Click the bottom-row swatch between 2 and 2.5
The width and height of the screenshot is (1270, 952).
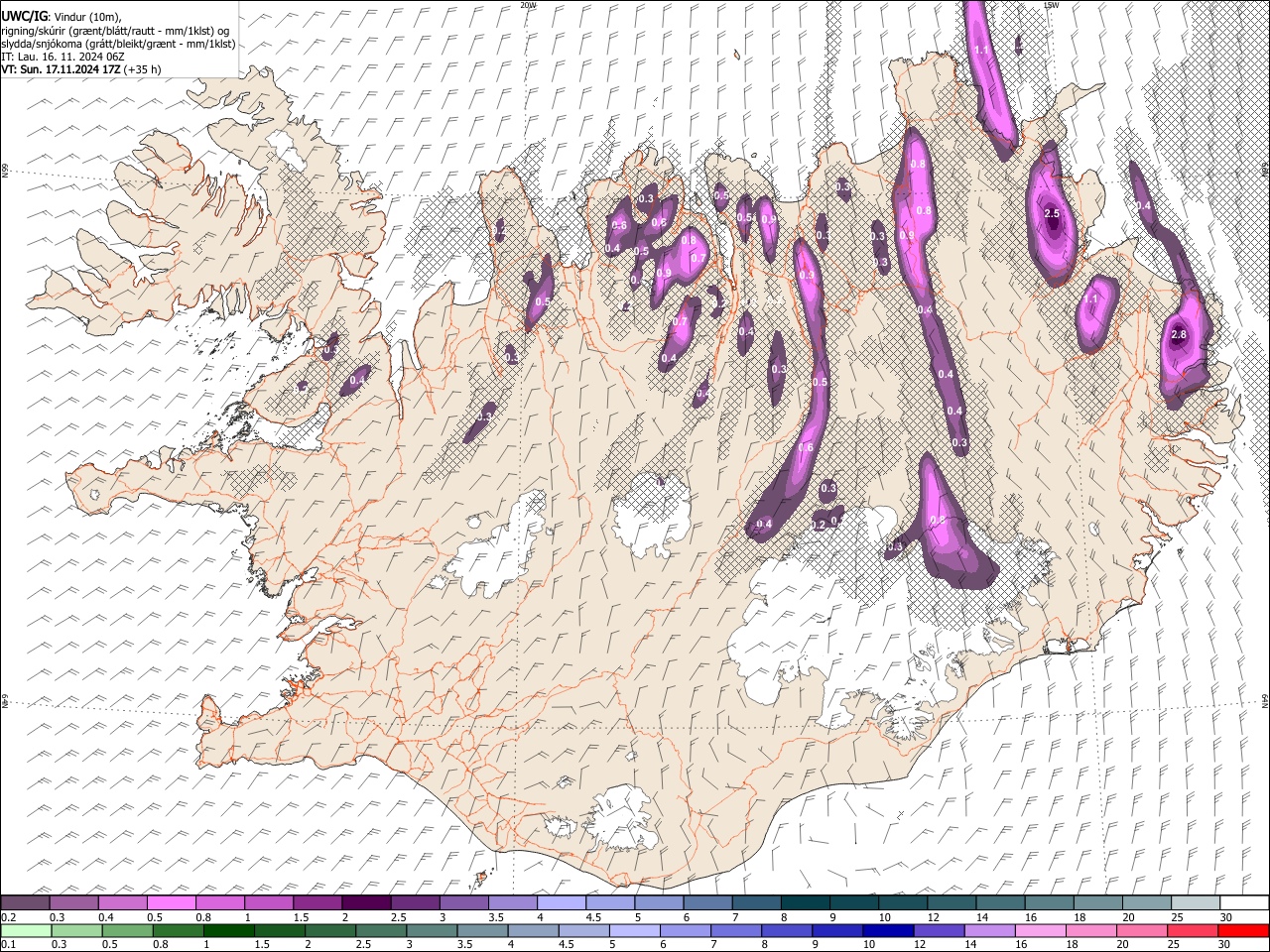click(332, 930)
